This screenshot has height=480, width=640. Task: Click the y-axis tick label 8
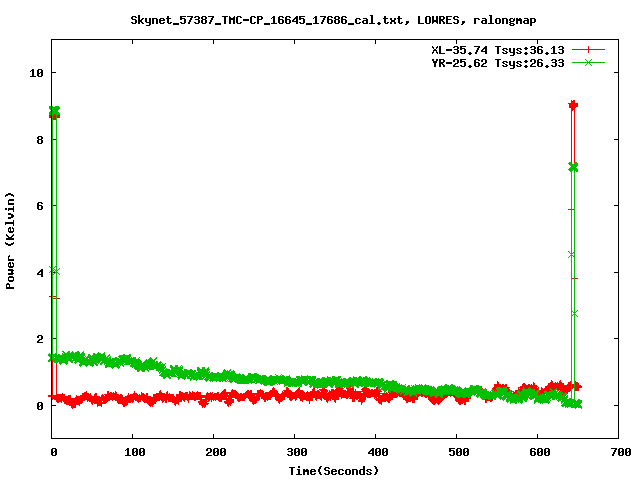pyautogui.click(x=40, y=140)
